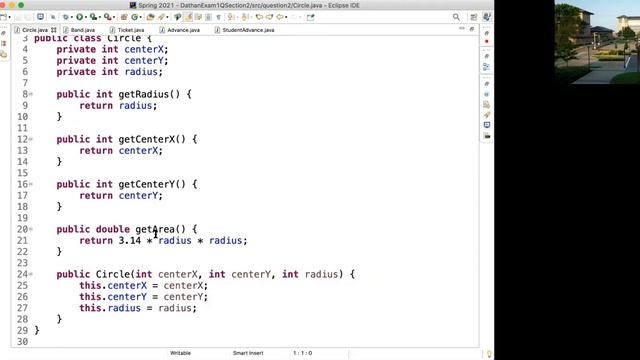Click the New Java Package icon
Viewport: 640px width, 360px height.
[124, 17]
